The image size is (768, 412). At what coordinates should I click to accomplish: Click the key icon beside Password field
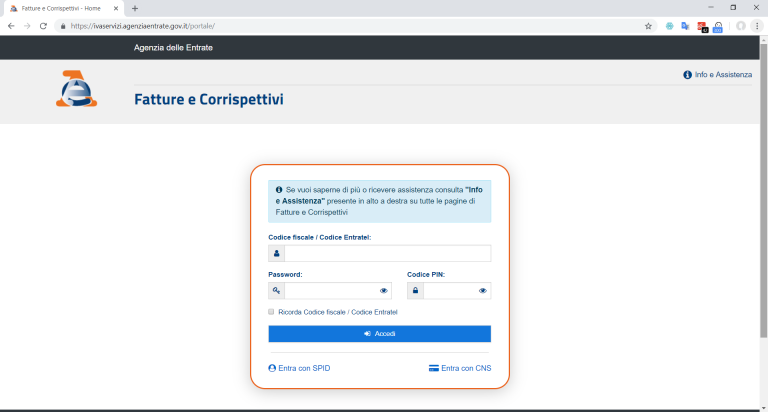click(276, 291)
